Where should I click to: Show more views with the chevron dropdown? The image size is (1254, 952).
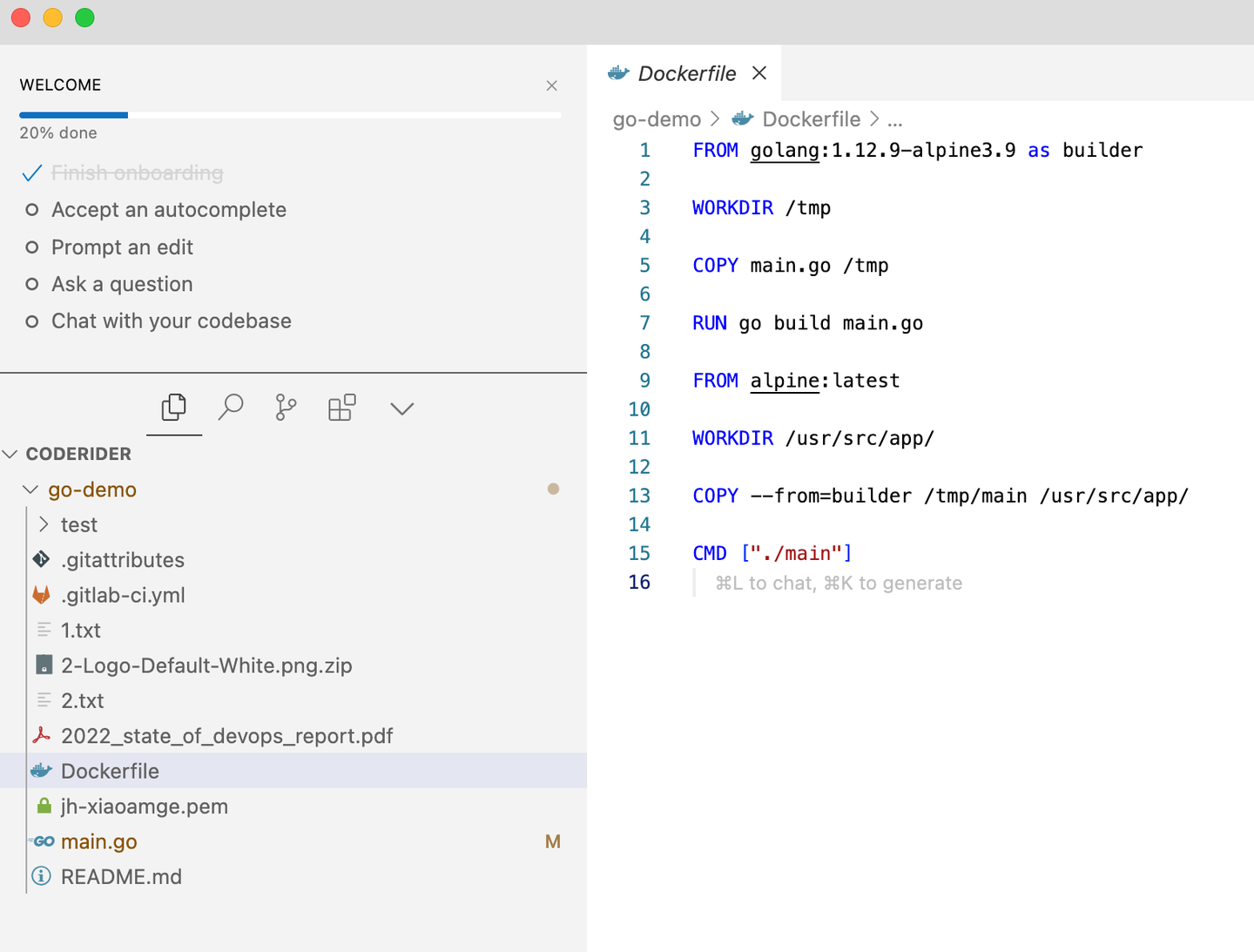pyautogui.click(x=401, y=408)
